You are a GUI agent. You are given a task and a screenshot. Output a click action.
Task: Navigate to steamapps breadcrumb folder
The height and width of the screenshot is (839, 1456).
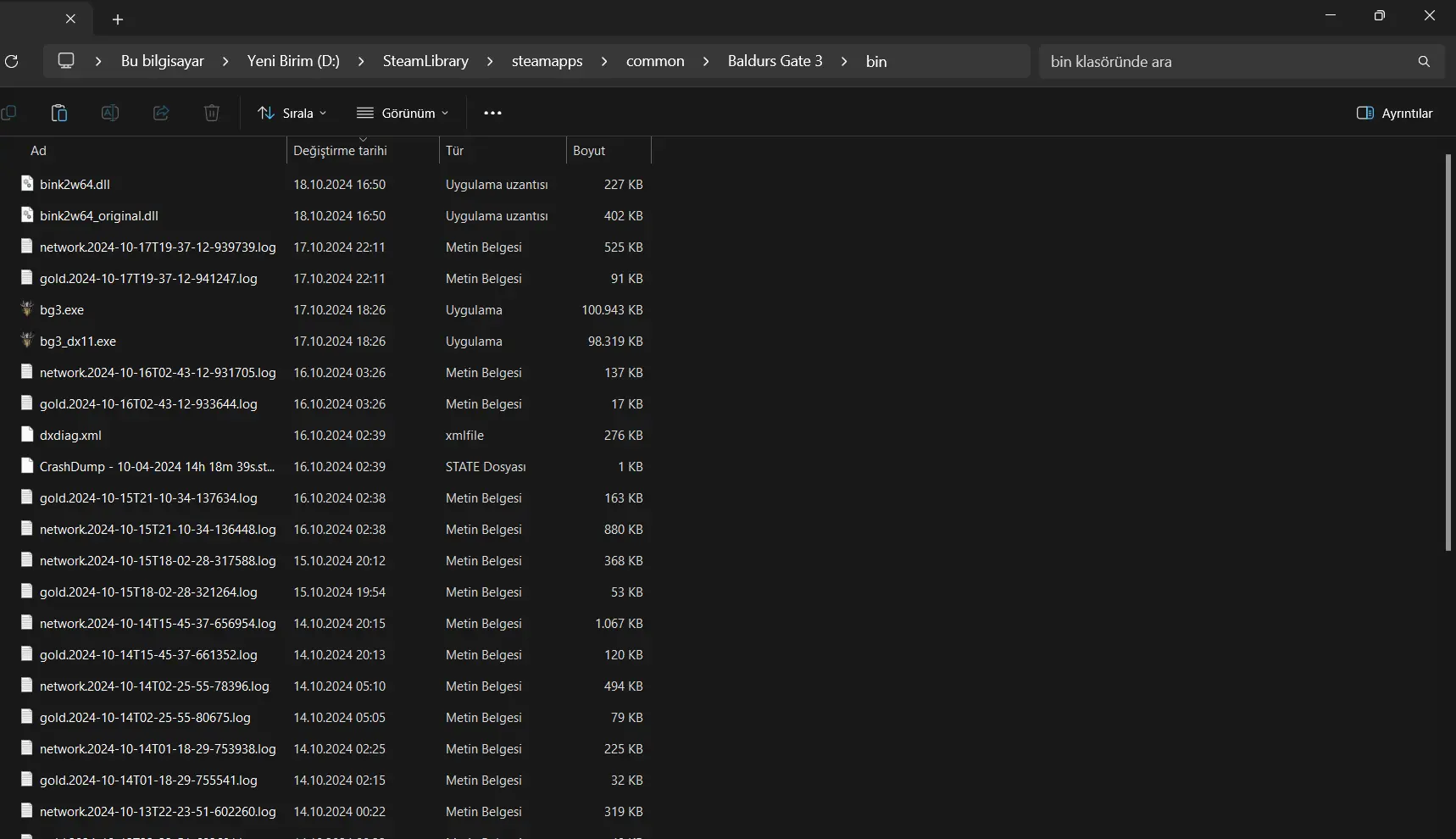[x=547, y=61]
